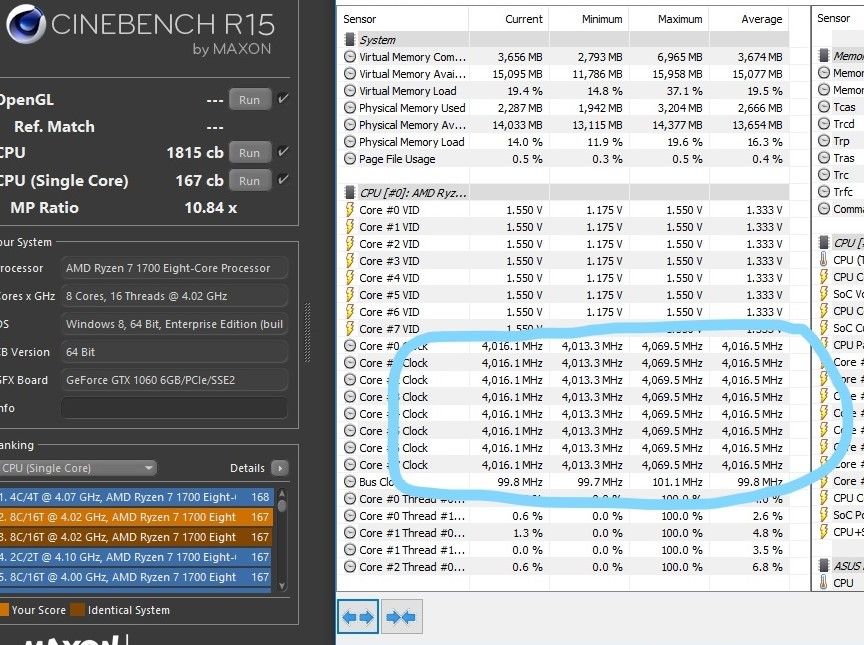Click the Processor field AMD Ryzen 7 1700
The width and height of the screenshot is (864, 645).
click(174, 268)
